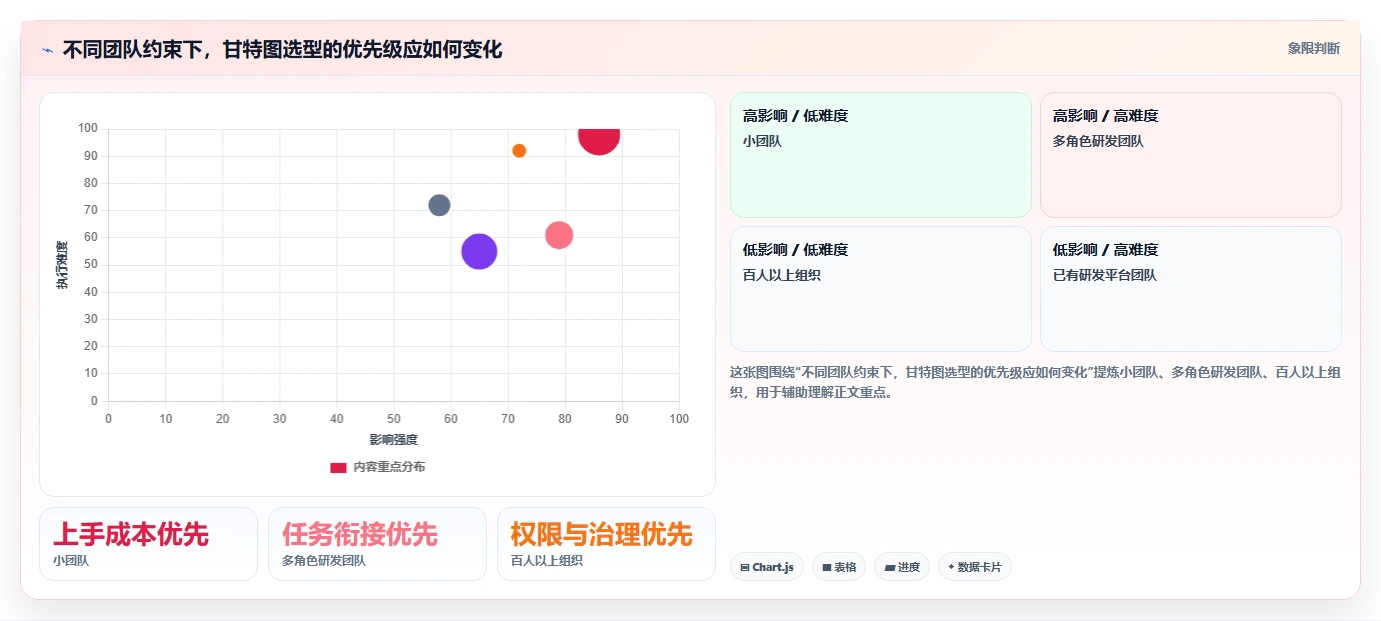Screen dimensions: 1381x621
Task: Click the icon in the Chart.js chip
Action: click(x=745, y=567)
